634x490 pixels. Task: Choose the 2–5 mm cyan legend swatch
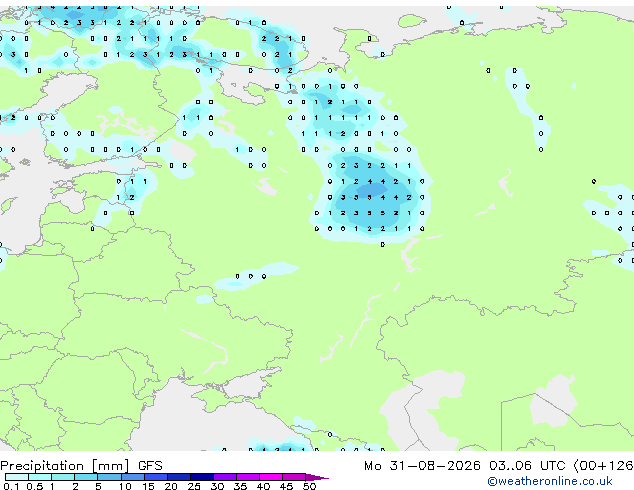86,477
